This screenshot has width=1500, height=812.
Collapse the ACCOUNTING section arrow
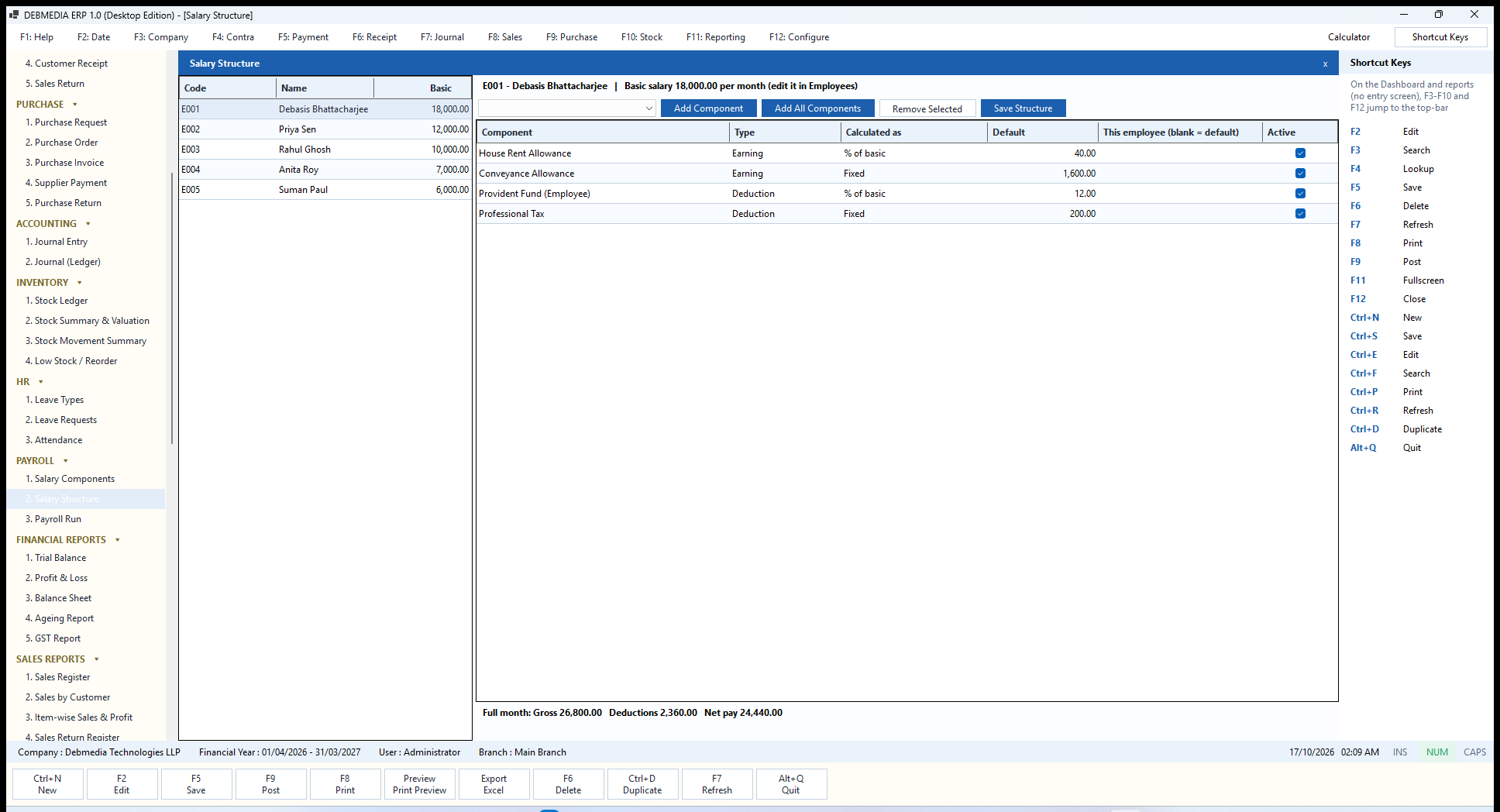click(88, 224)
